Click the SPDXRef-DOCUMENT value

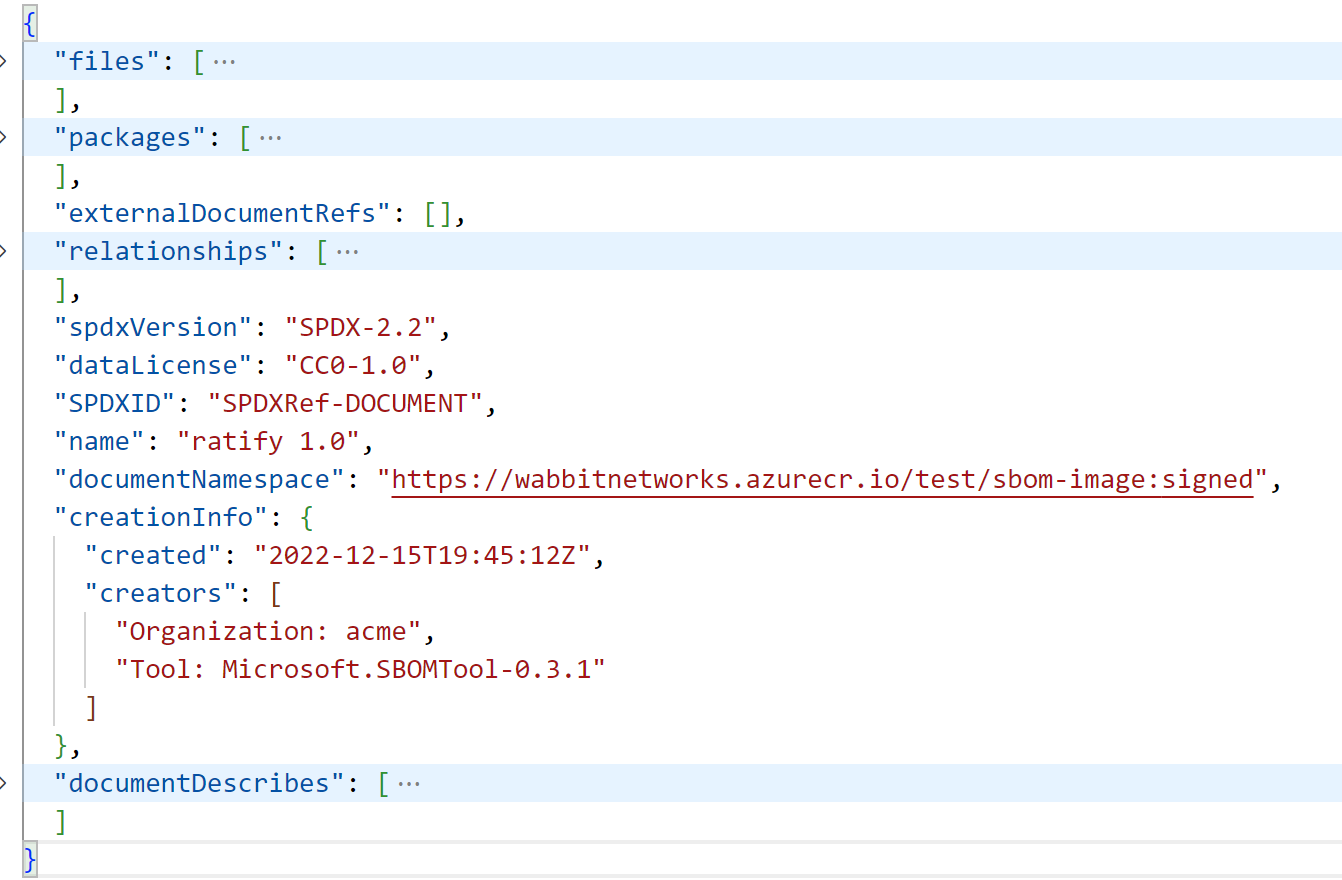(x=348, y=403)
